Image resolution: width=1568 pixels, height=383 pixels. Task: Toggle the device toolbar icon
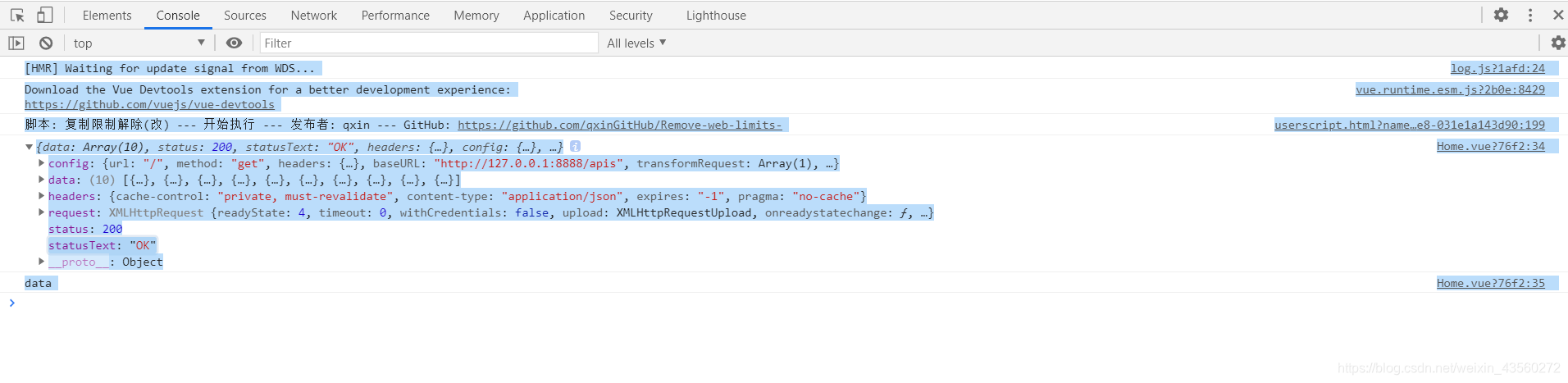click(45, 15)
